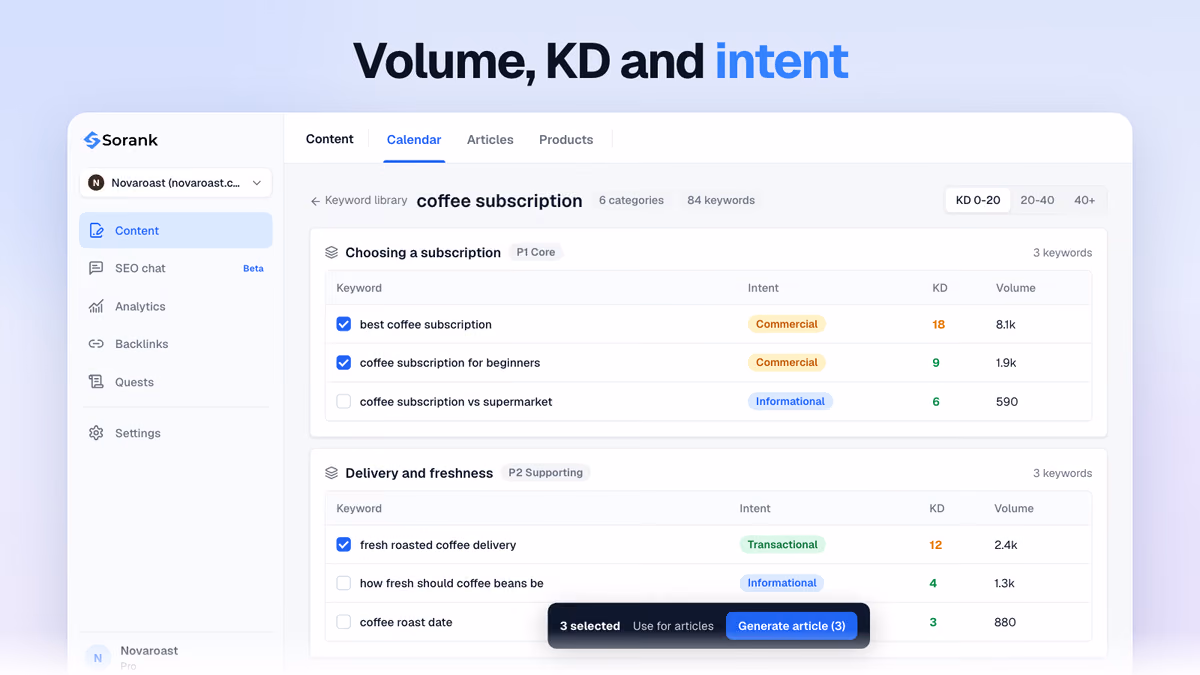This screenshot has width=1200, height=675.
Task: Open Content in the sidebar
Action: [175, 231]
